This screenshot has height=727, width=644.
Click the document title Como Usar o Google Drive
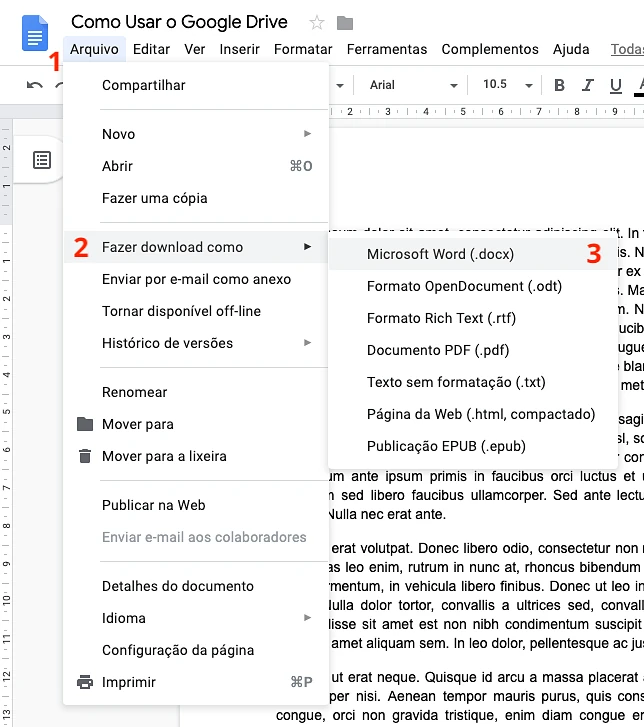179,22
